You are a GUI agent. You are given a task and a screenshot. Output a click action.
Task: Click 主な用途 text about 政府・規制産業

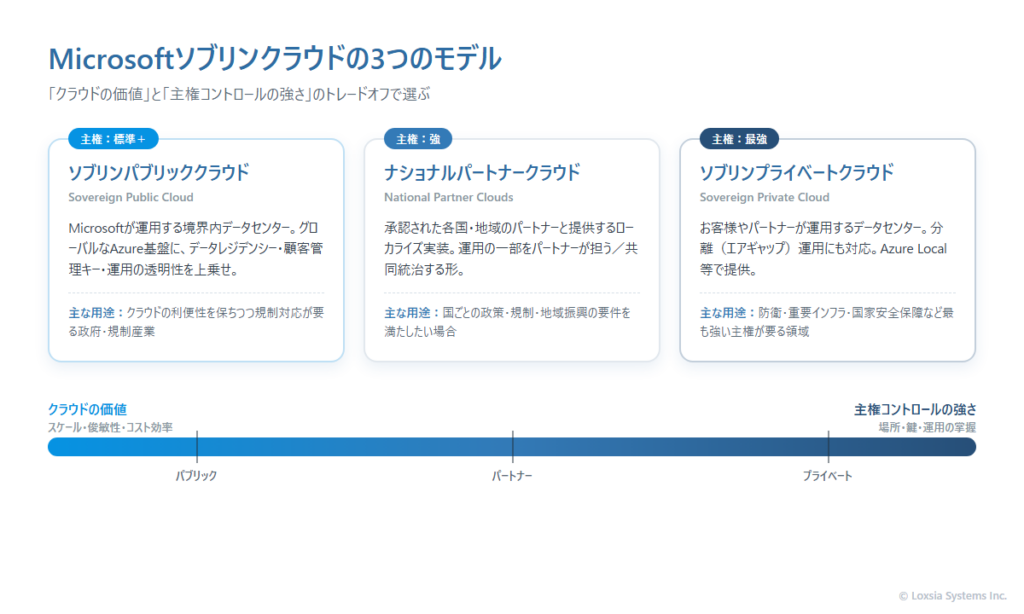(196, 322)
